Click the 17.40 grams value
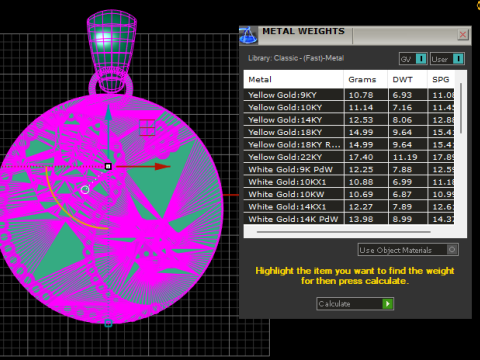The image size is (480, 360). point(361,157)
